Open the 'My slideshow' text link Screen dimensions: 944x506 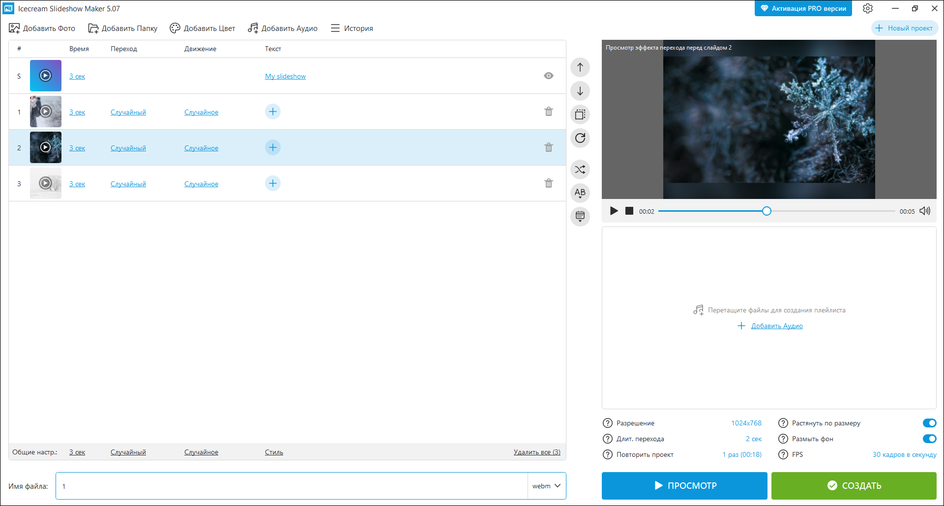(x=285, y=77)
